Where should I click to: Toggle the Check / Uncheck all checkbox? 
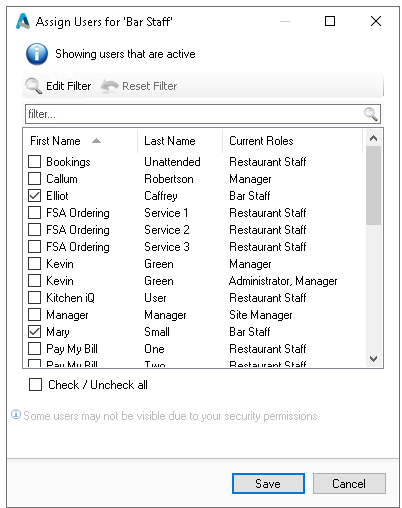35,384
